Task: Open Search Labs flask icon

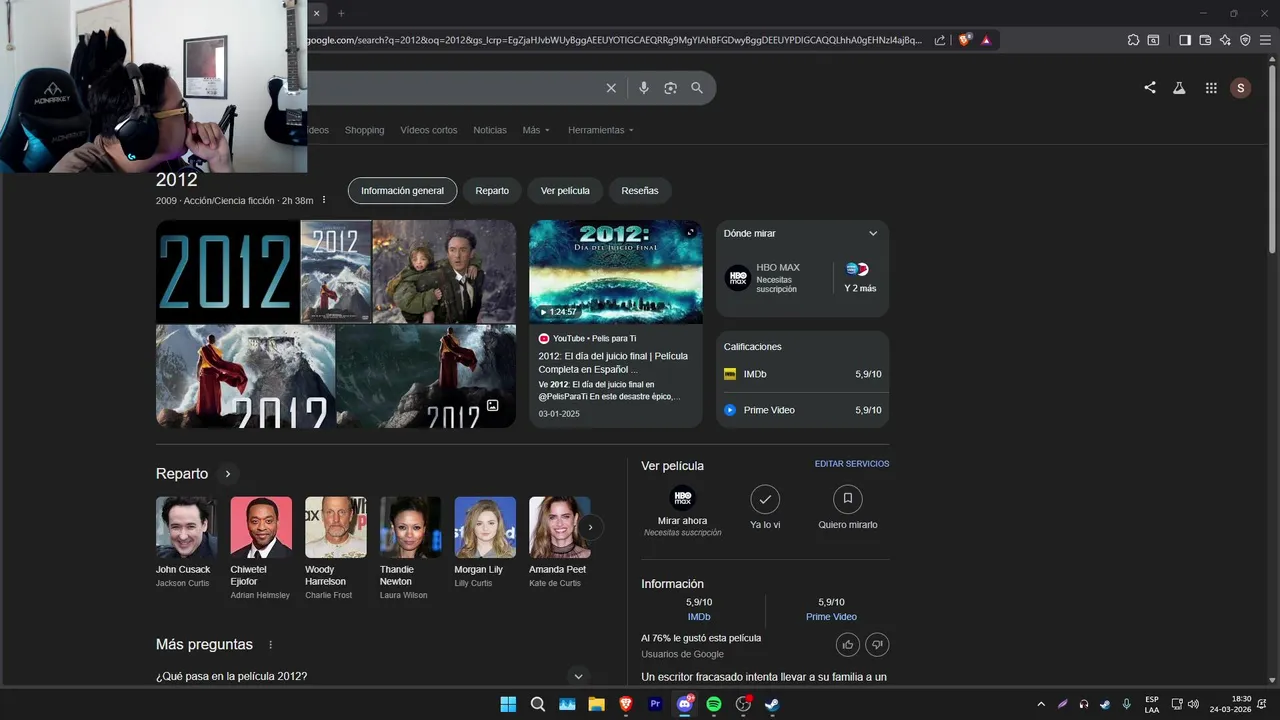Action: (x=1179, y=88)
